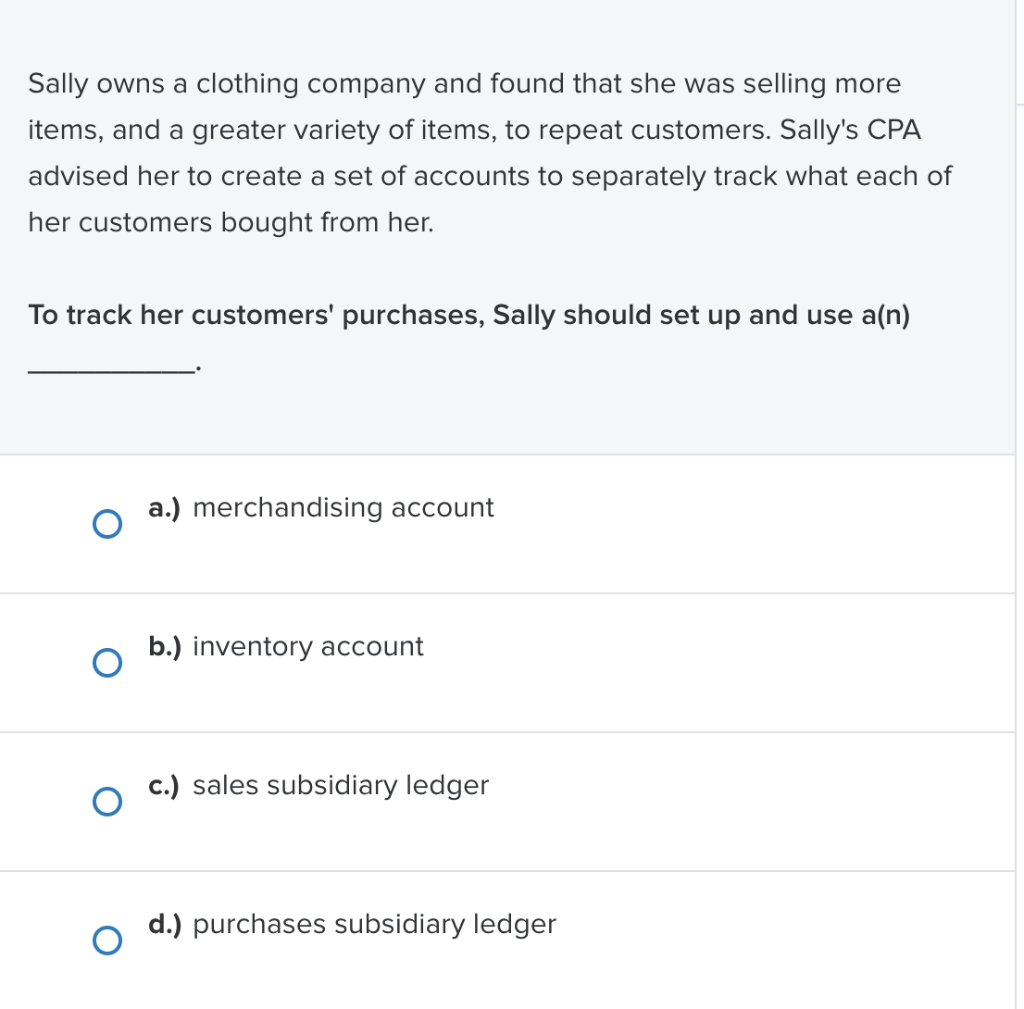Click the bold "a(n)" at the prompt's end
This screenshot has width=1024, height=1009.
click(x=885, y=316)
